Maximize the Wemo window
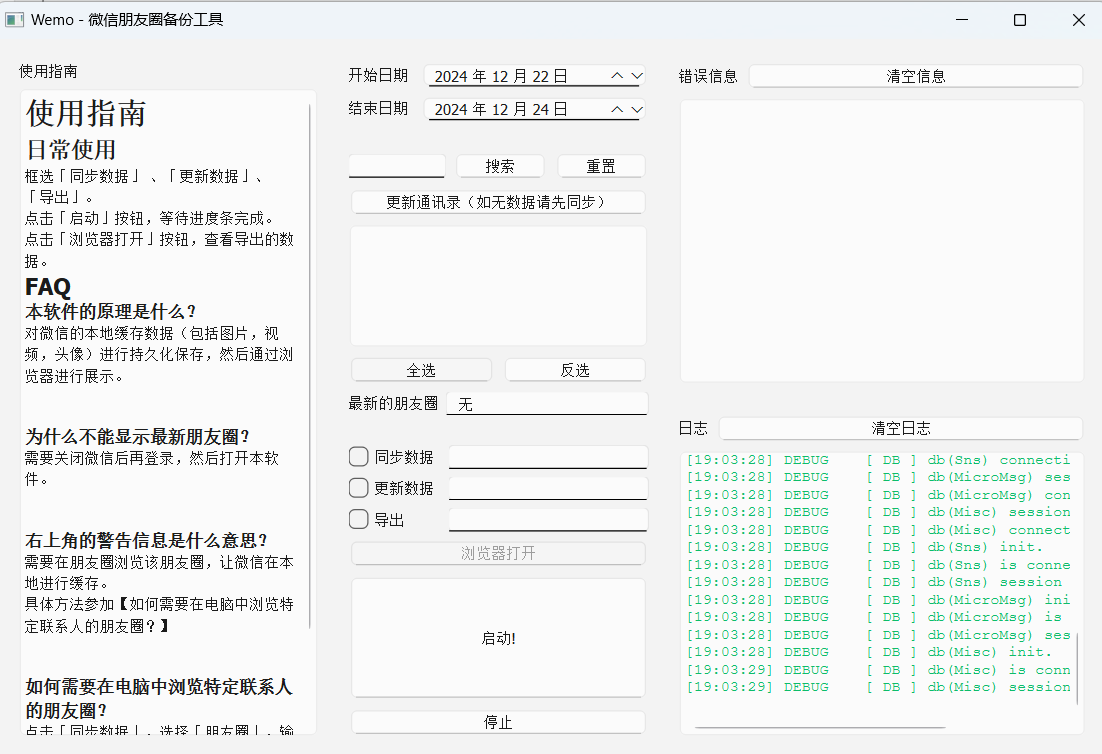Image resolution: width=1102 pixels, height=754 pixels. tap(1020, 20)
